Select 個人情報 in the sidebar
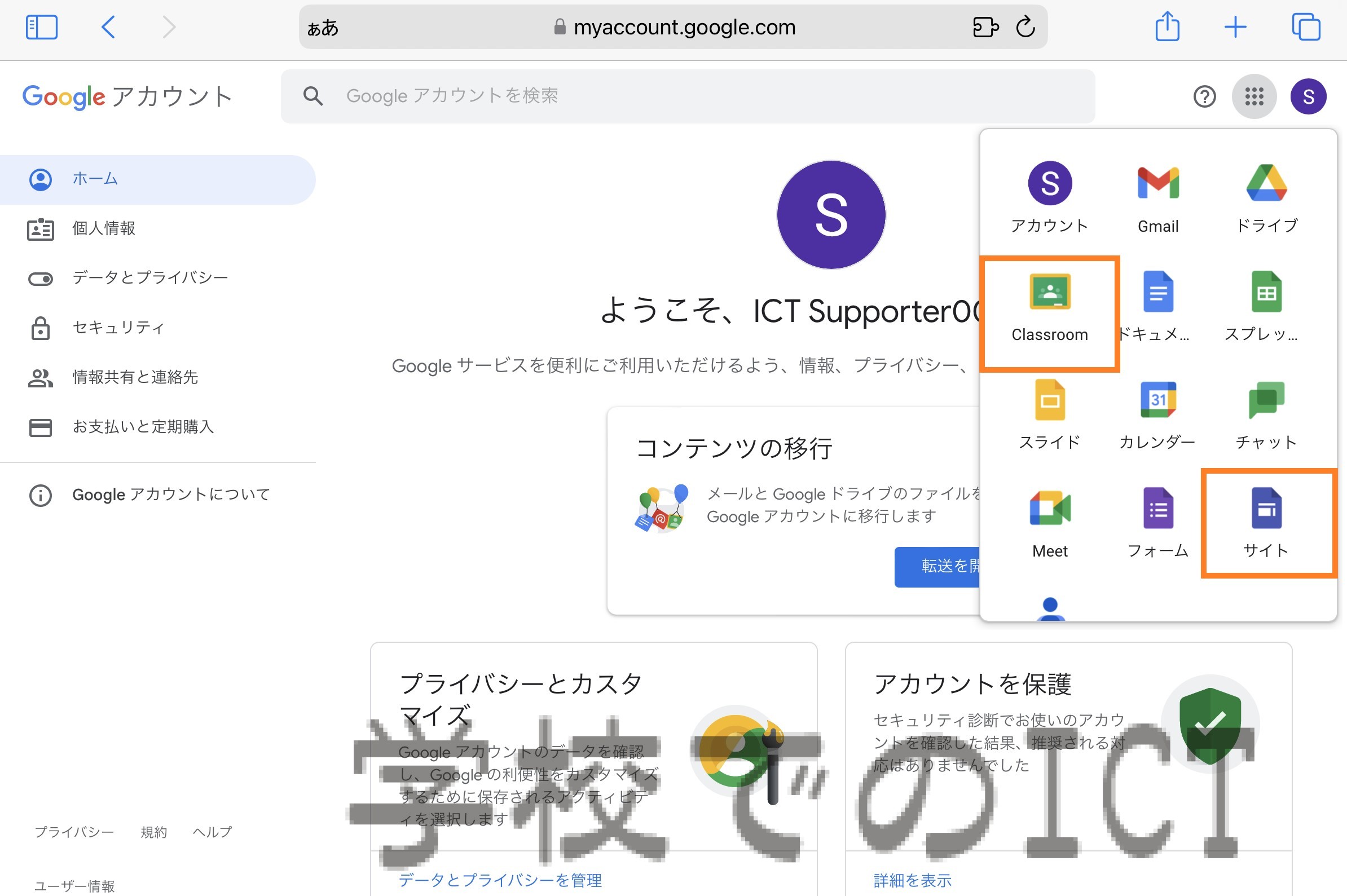Image resolution: width=1347 pixels, height=896 pixels. tap(157, 228)
